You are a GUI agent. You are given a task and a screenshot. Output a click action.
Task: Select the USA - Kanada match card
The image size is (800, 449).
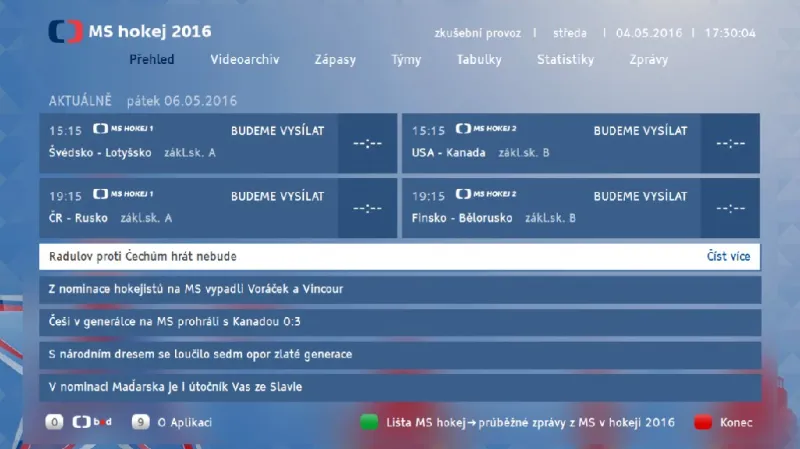click(581, 143)
